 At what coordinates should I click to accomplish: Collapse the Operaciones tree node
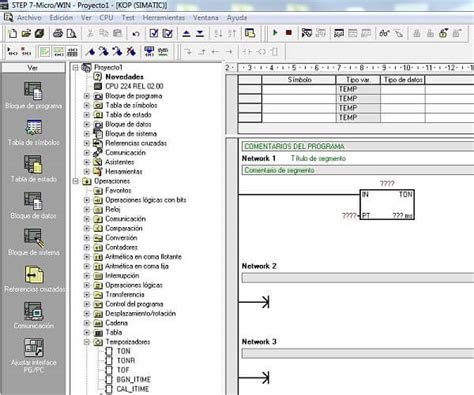click(x=76, y=181)
